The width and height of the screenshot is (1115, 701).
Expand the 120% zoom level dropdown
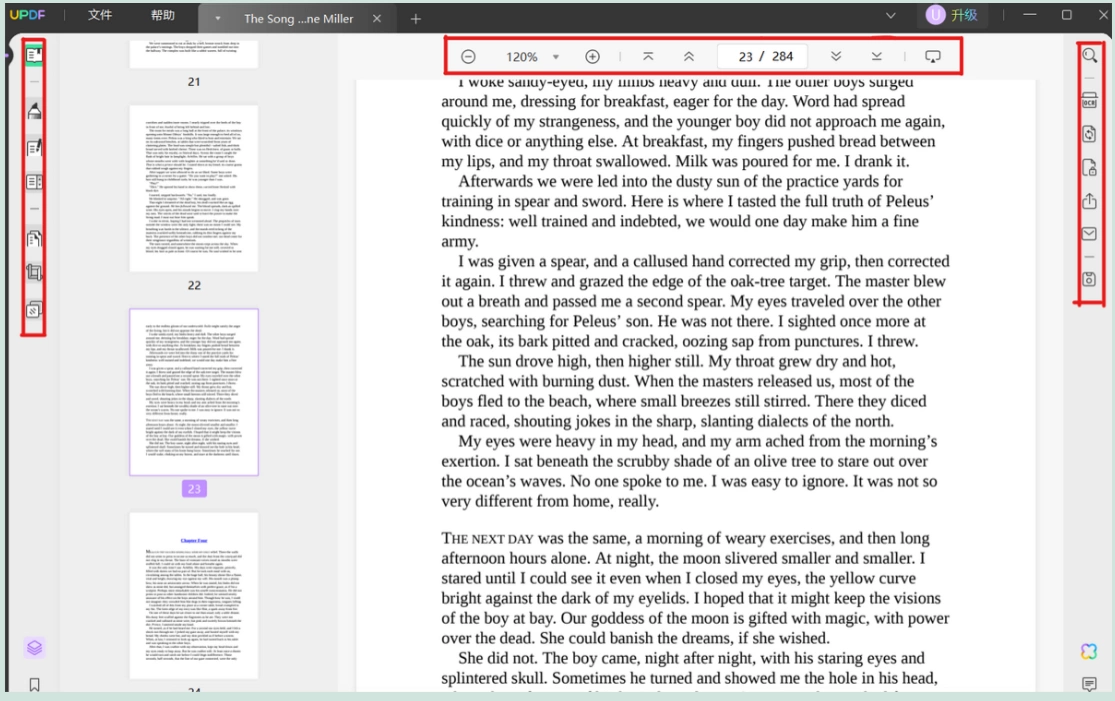pyautogui.click(x=555, y=57)
